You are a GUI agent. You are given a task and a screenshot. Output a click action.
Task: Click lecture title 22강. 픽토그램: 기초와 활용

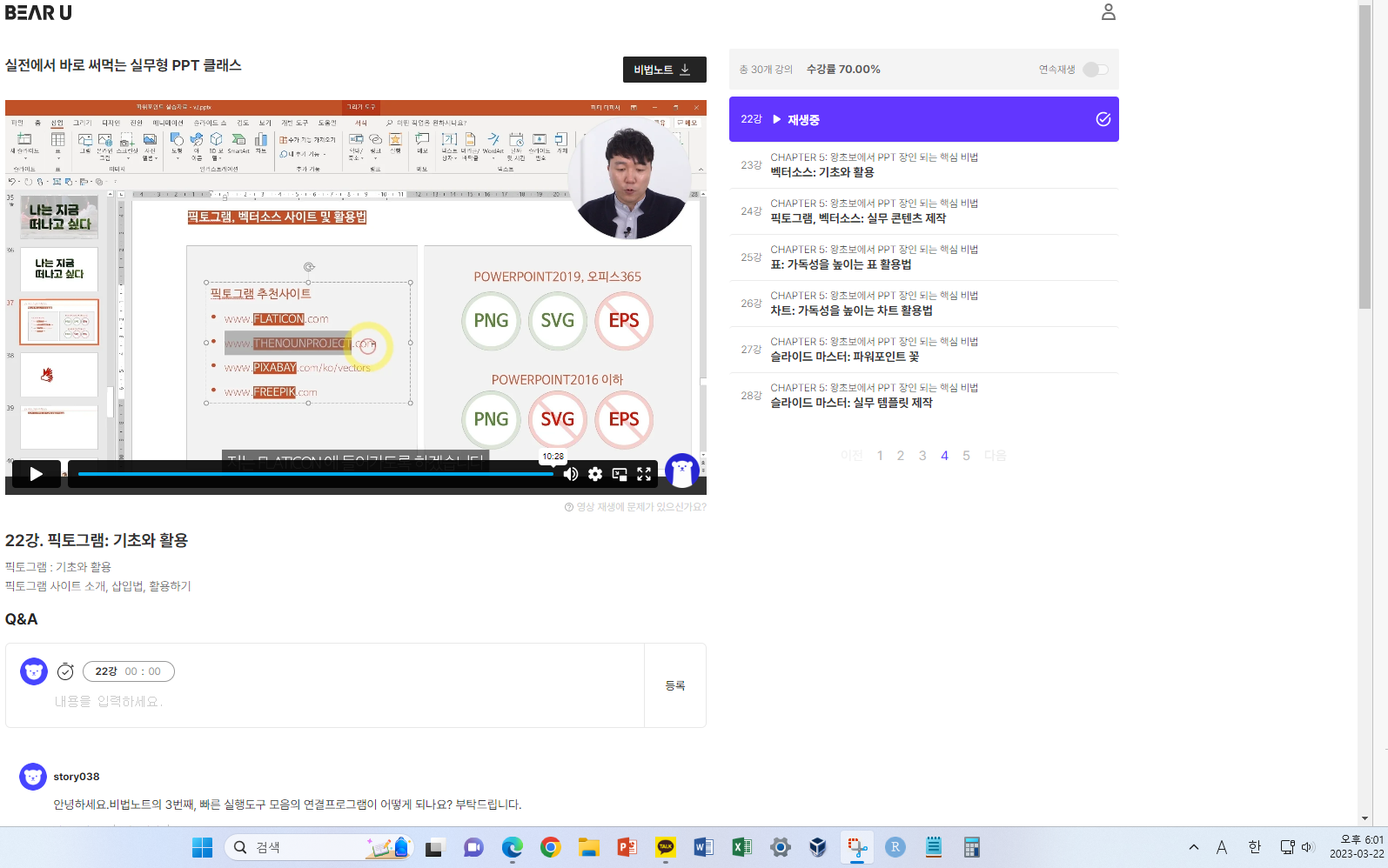tap(97, 540)
